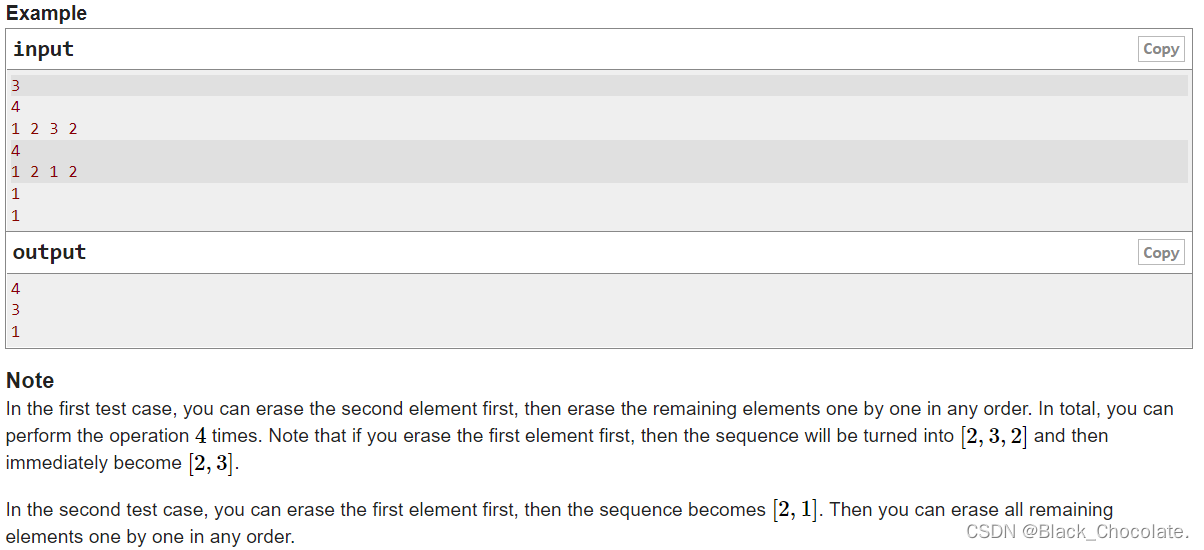Click the CSDN @Black_Chocolate watermark
1204x550 pixels.
click(x=1077, y=532)
